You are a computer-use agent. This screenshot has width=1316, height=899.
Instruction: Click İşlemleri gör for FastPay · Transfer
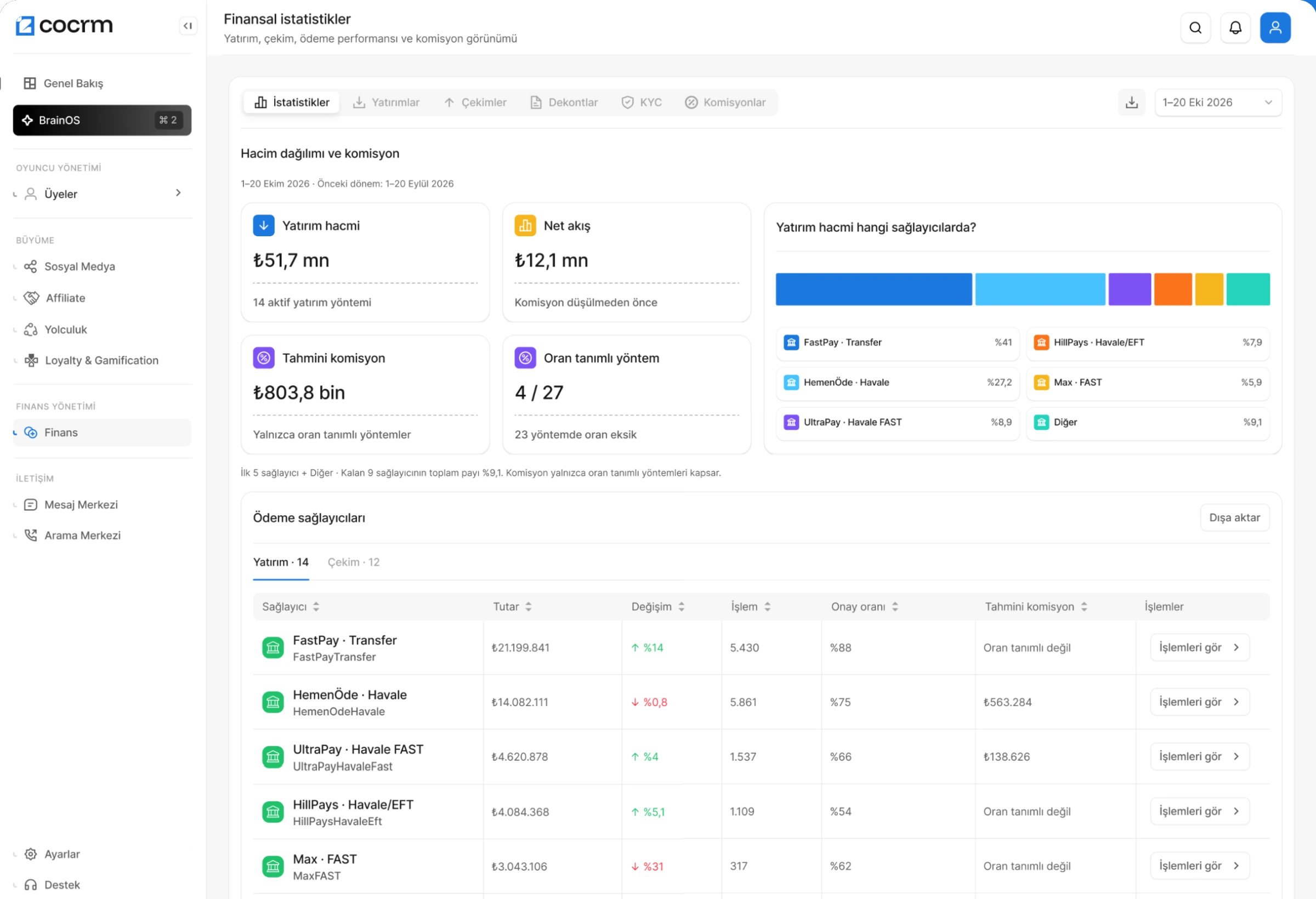point(1199,647)
